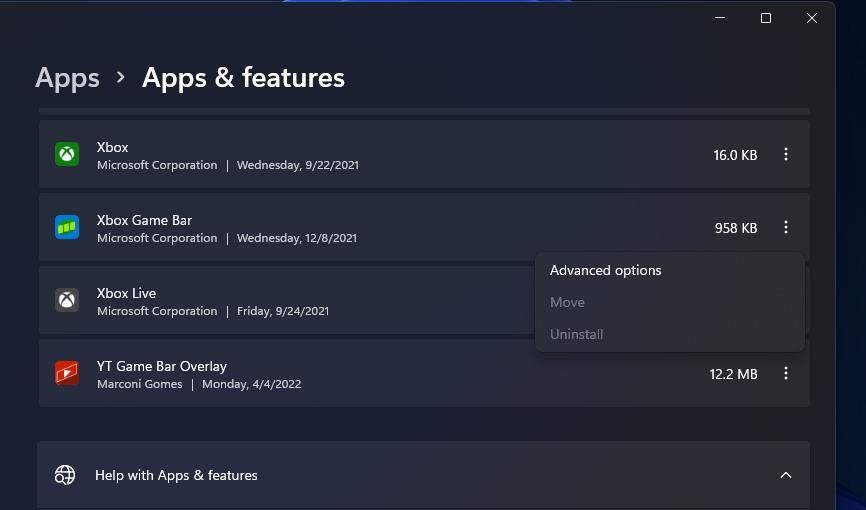Collapse the Help with Apps & features section
This screenshot has width=866, height=510.
pos(785,475)
